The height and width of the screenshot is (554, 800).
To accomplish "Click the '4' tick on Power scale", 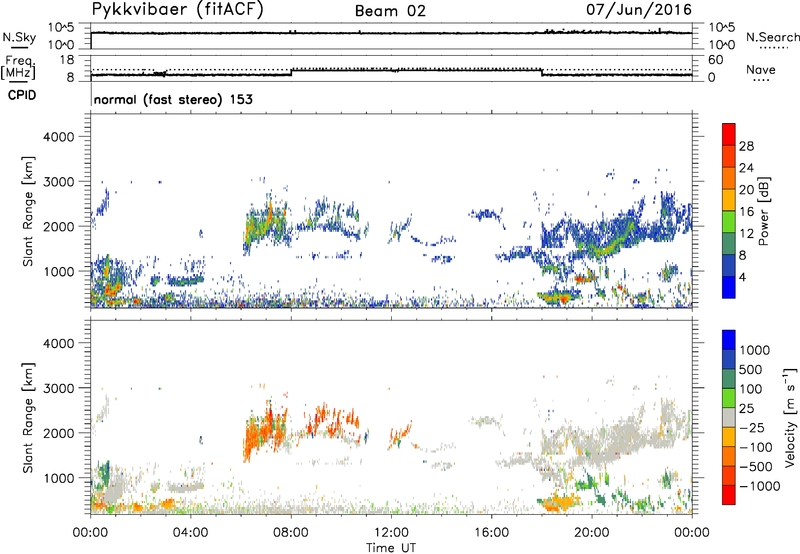I will 742,277.
